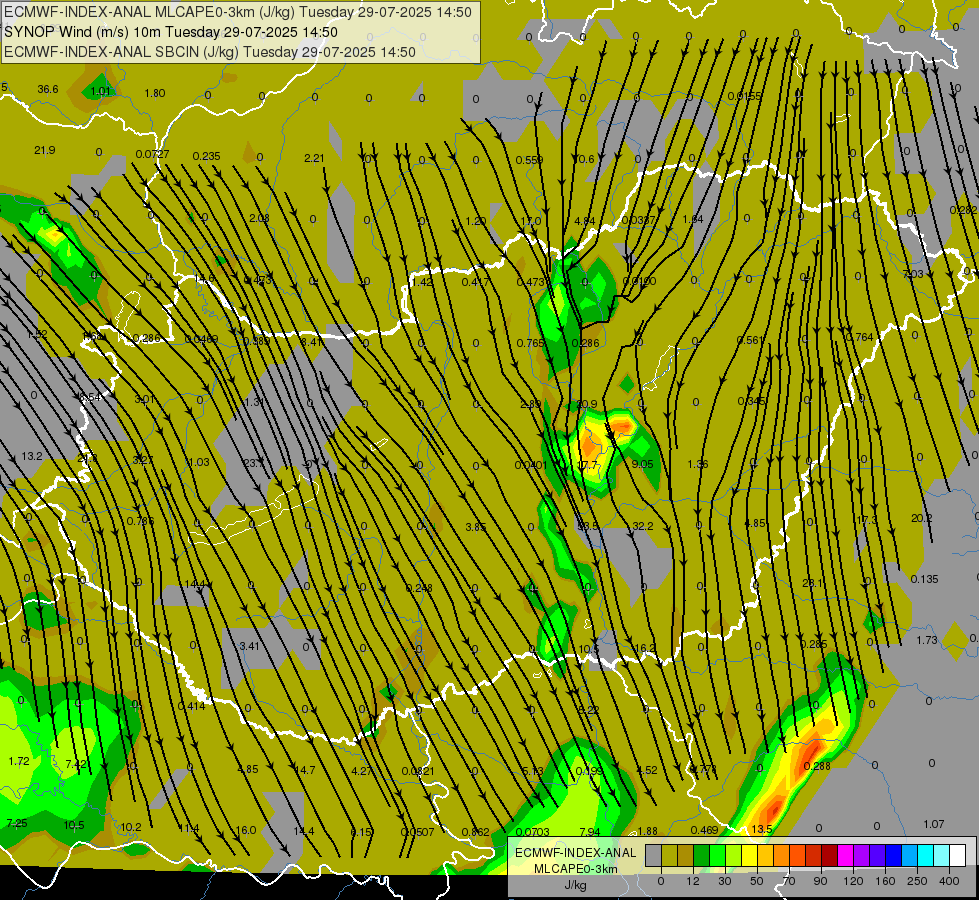Click the map value '2.21'
This screenshot has width=979, height=900.
314,158
